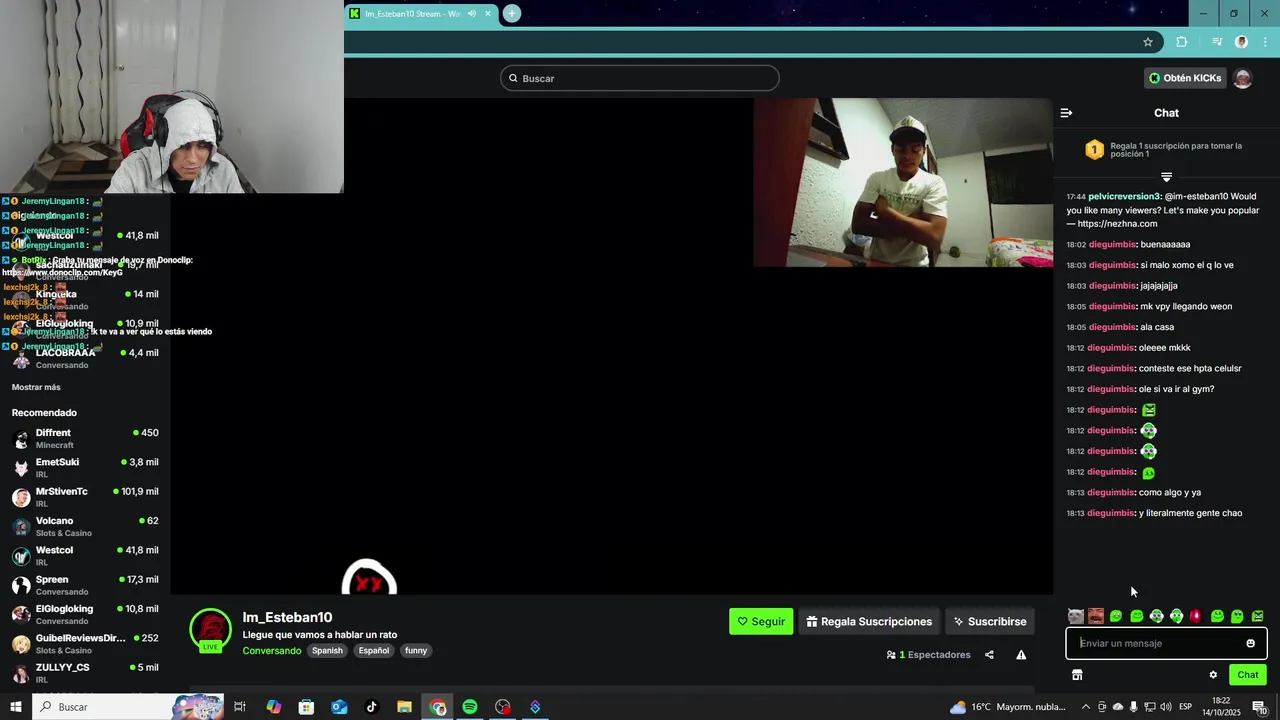Open a new browser tab
This screenshot has width=1280, height=720.
(x=511, y=13)
